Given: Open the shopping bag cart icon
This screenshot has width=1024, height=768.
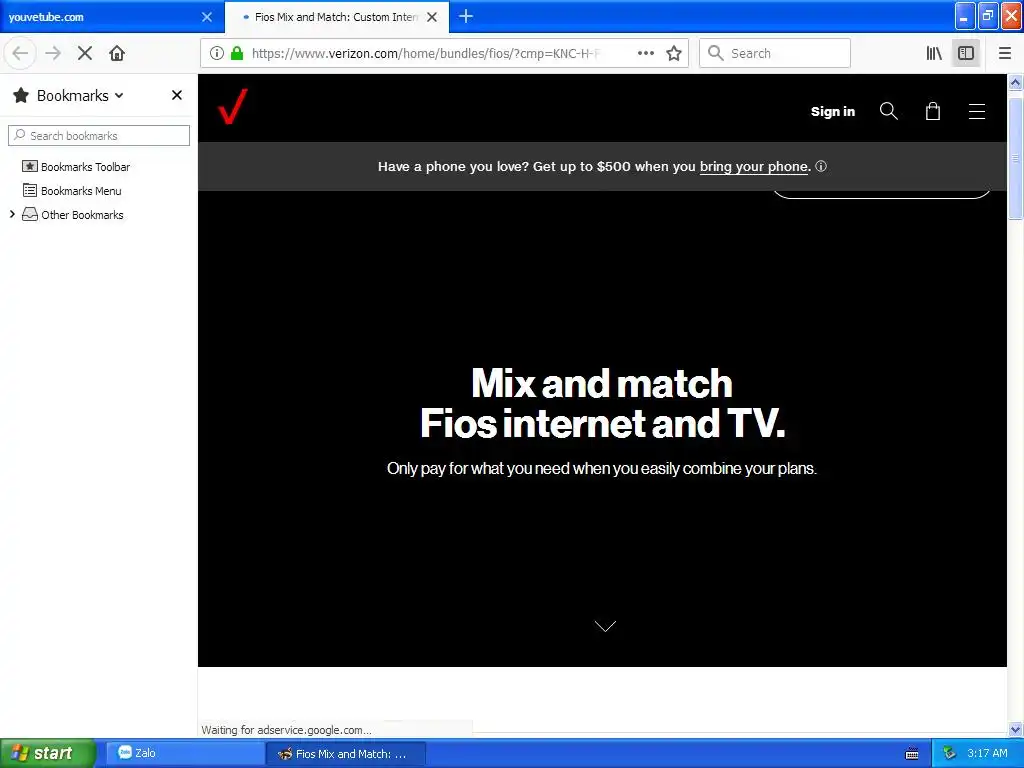Looking at the screenshot, I should 933,111.
